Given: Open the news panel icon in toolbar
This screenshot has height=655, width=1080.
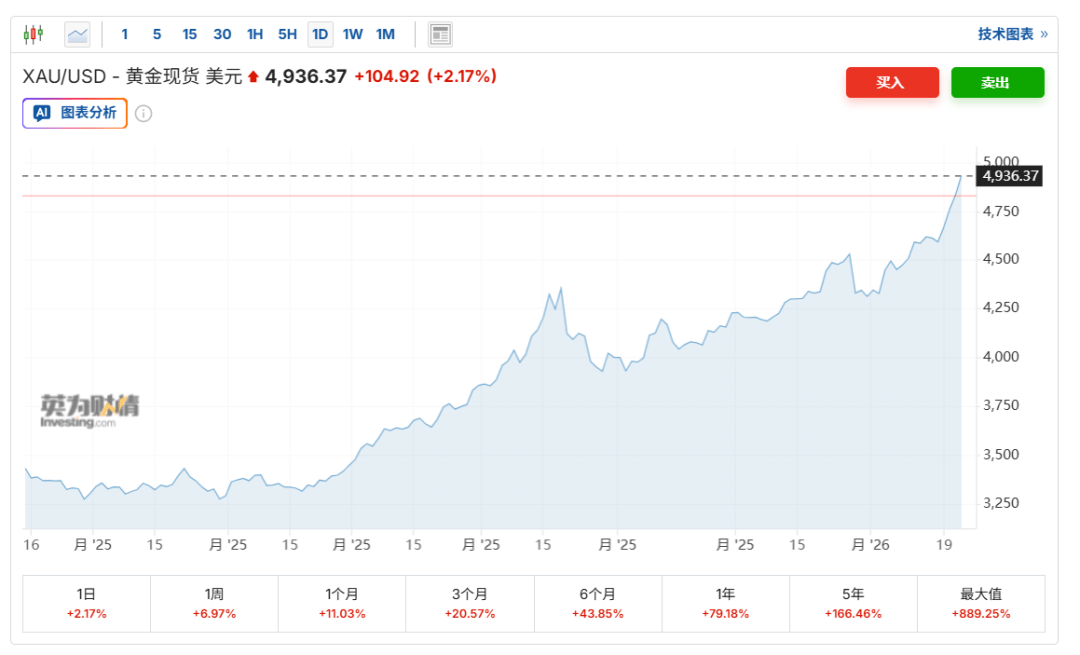Looking at the screenshot, I should [x=440, y=34].
